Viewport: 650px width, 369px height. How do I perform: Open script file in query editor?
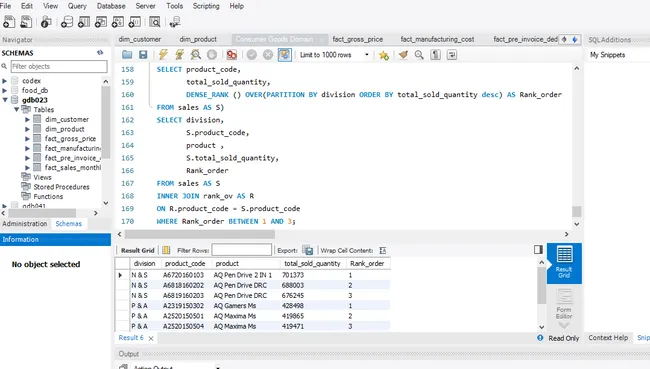point(127,55)
